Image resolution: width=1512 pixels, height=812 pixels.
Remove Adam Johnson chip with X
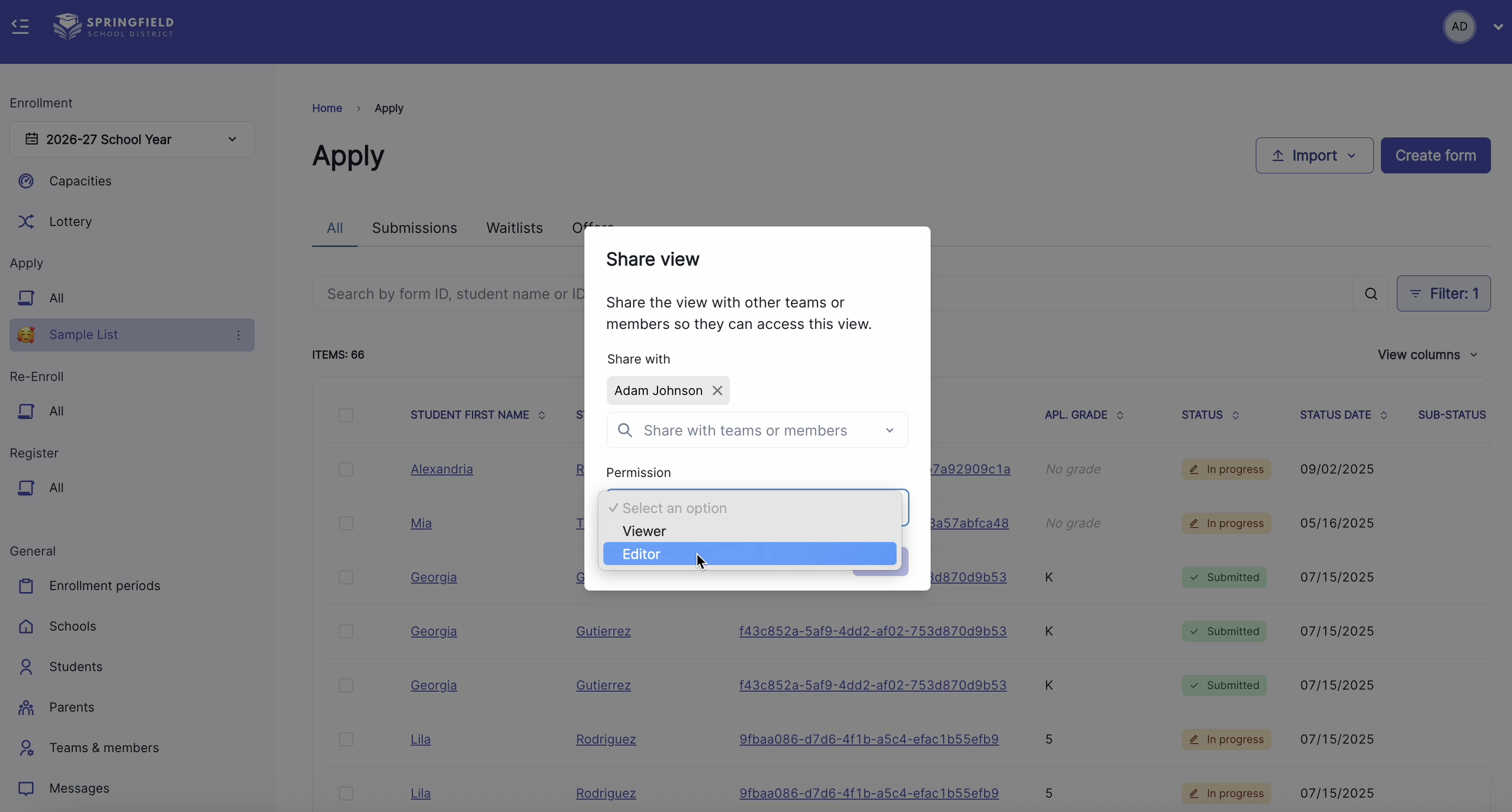(x=717, y=391)
